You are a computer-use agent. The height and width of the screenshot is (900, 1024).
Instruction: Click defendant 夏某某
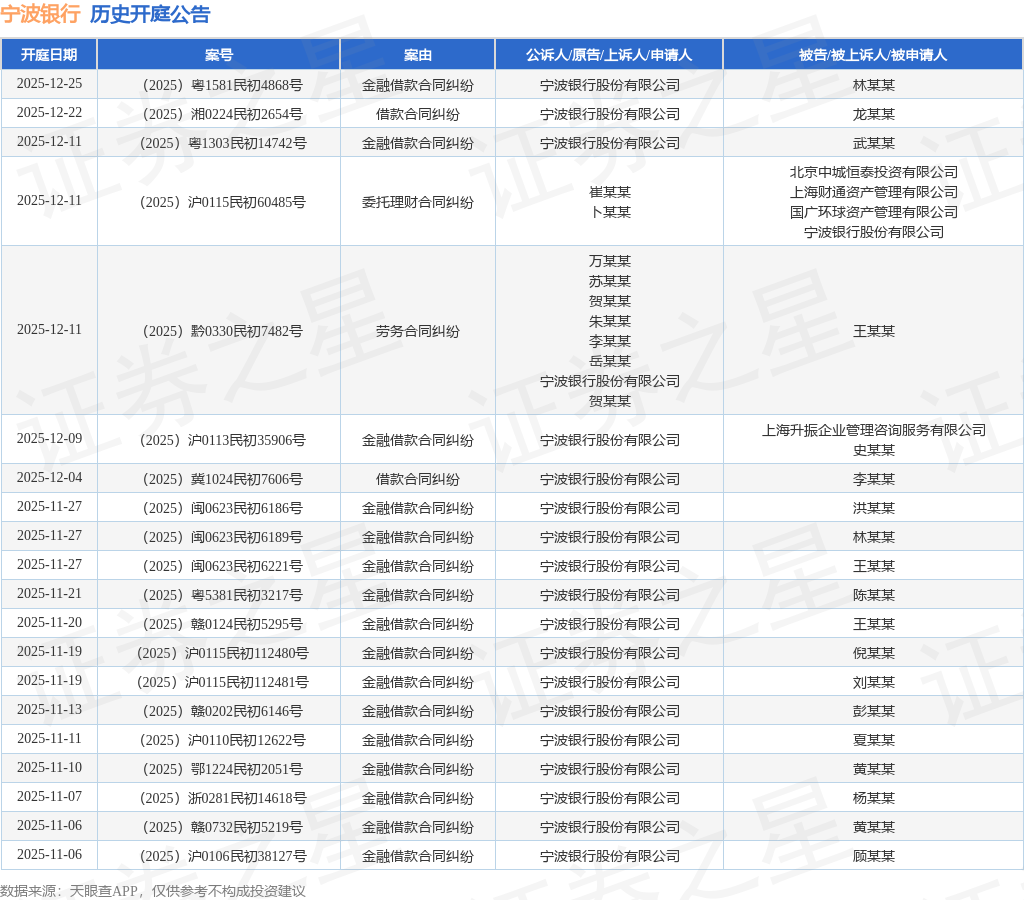point(873,740)
